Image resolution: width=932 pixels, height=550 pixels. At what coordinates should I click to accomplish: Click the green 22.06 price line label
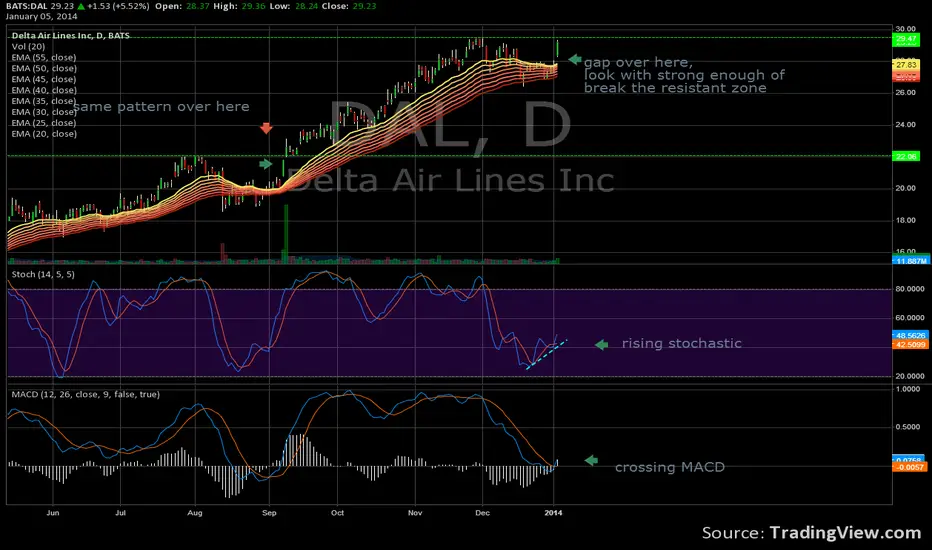(x=906, y=156)
